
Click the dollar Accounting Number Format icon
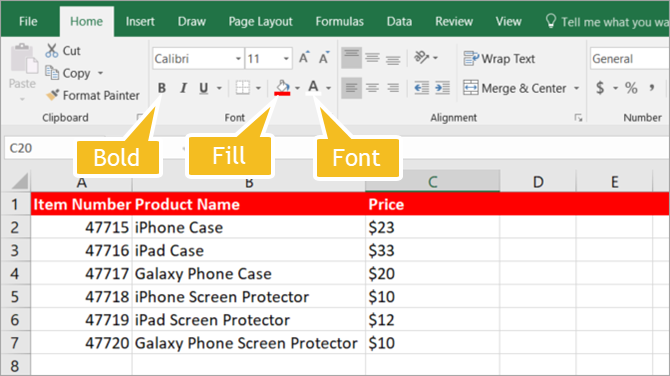coord(600,88)
